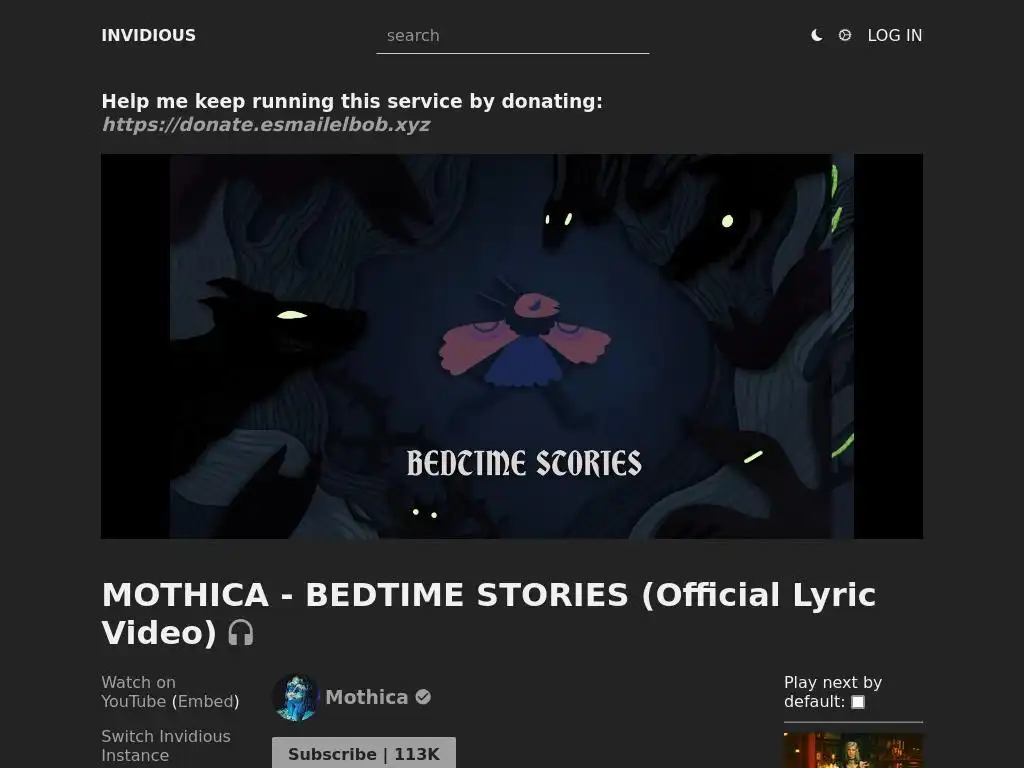1024x768 pixels.
Task: Toggle dark theme moon icon
Action: pos(816,35)
